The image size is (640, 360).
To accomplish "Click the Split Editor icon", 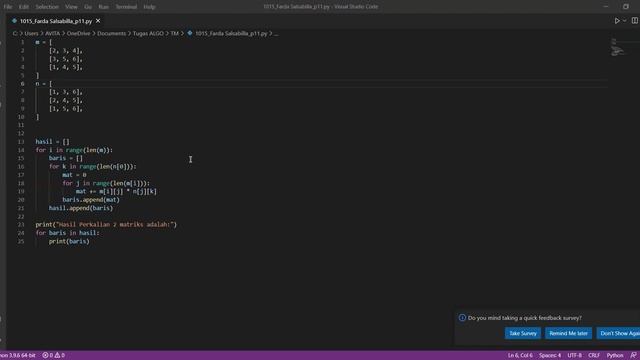I will (x=635, y=20).
